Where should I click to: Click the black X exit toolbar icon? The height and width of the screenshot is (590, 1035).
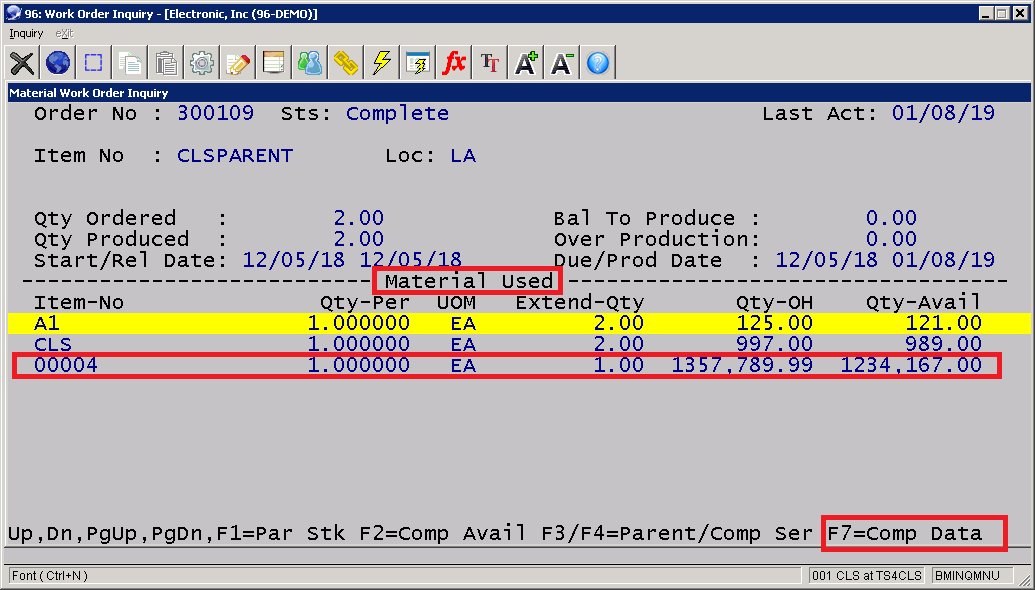22,63
